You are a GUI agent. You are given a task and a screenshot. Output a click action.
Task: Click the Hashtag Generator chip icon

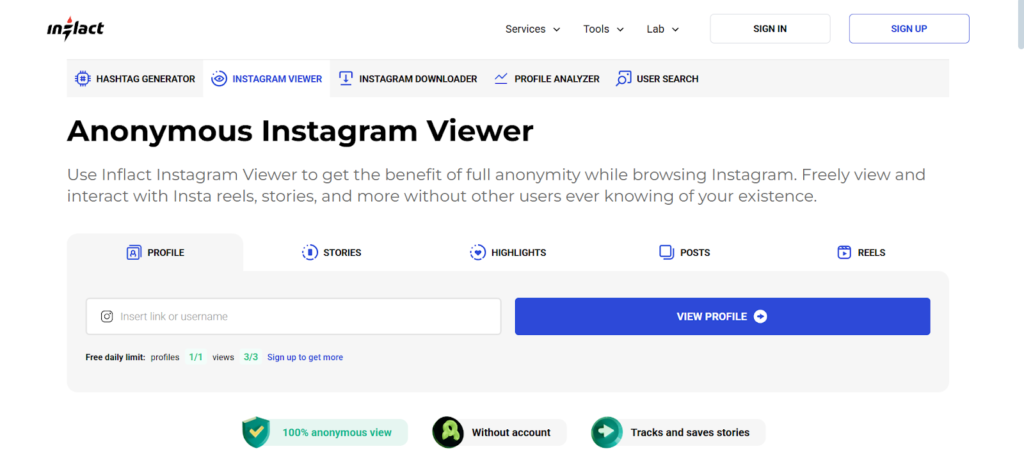click(x=83, y=78)
